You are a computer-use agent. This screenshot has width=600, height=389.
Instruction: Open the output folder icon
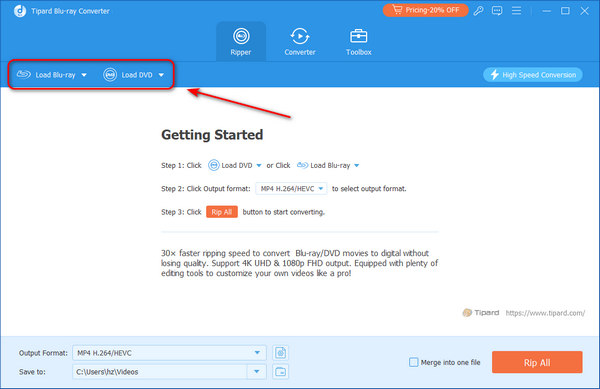point(280,371)
